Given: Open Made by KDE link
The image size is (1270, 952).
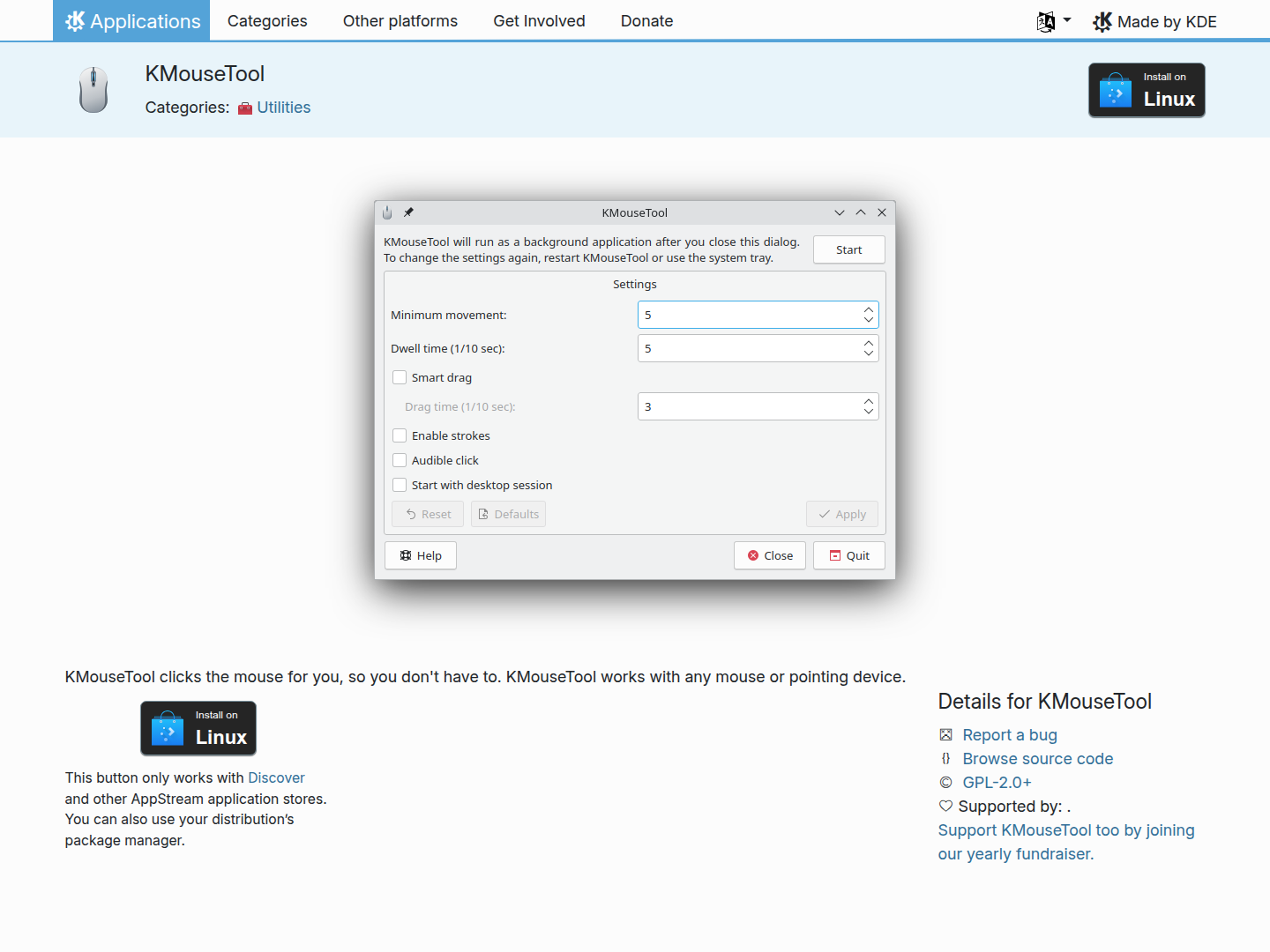Looking at the screenshot, I should (x=1154, y=22).
